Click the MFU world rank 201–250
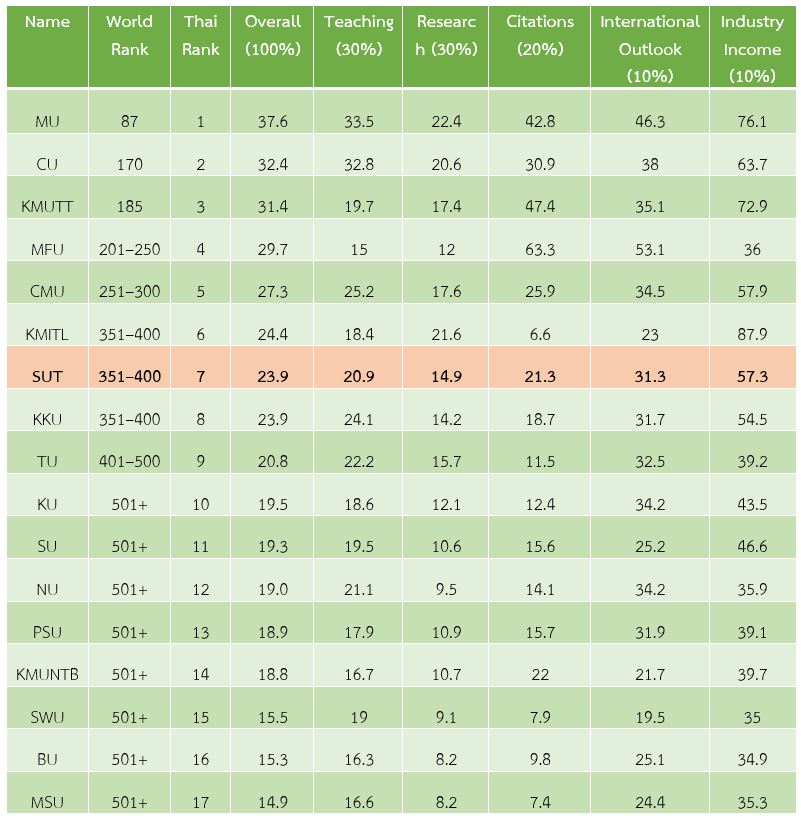Screen dimensions: 801x819 [129, 249]
